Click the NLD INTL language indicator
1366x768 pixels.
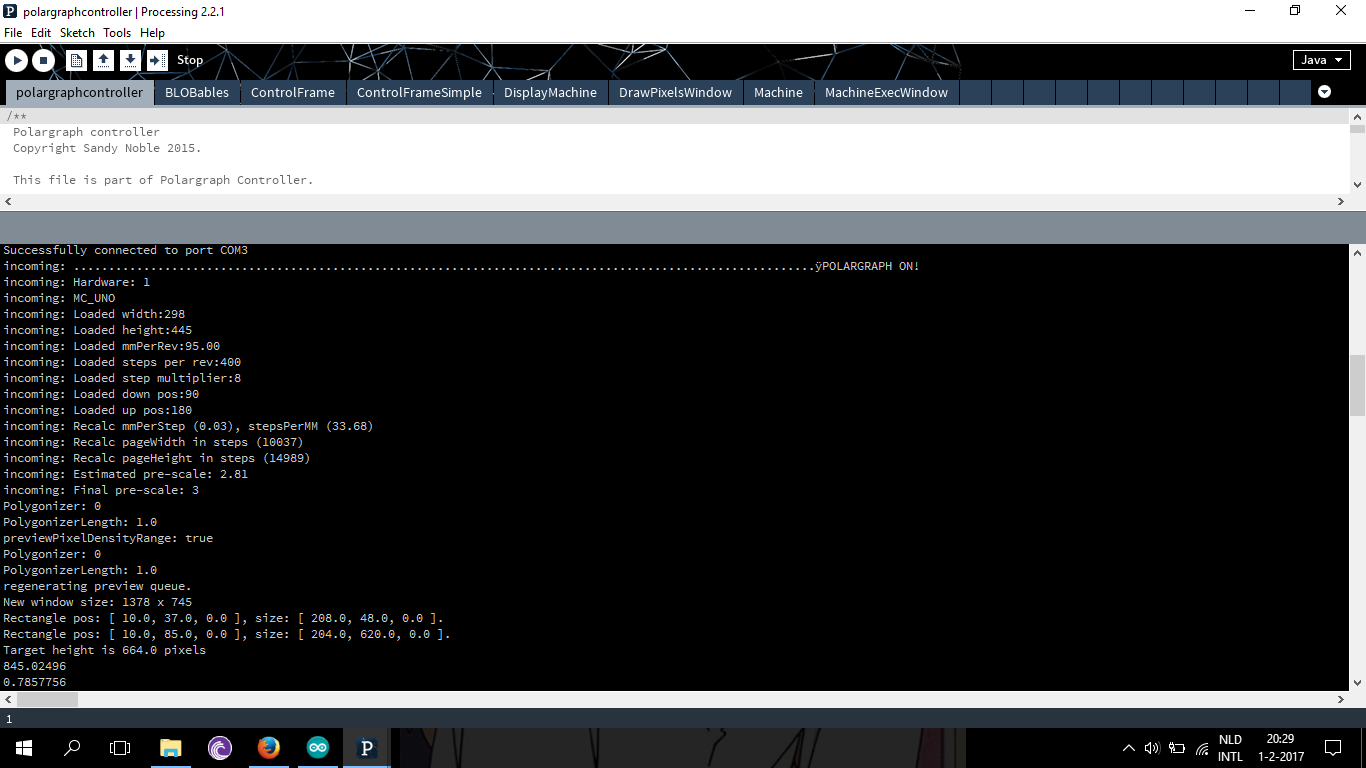coord(1230,748)
